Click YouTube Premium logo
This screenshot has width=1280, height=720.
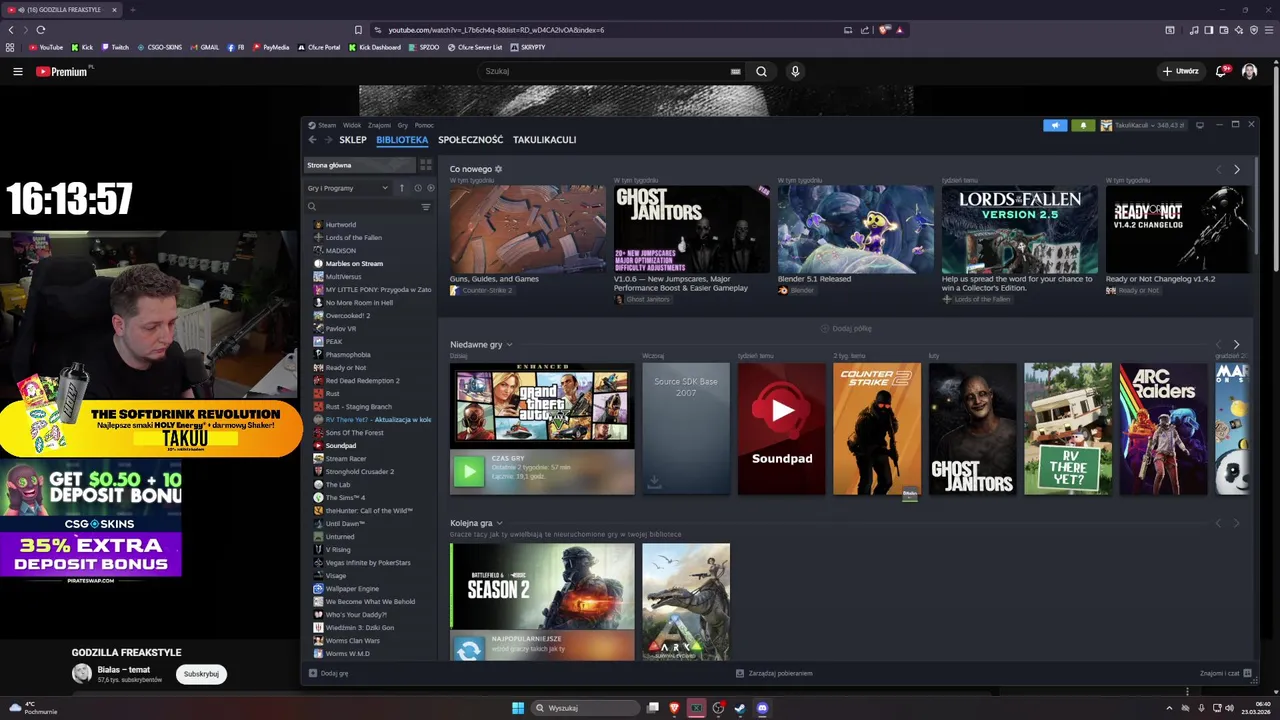[x=62, y=71]
